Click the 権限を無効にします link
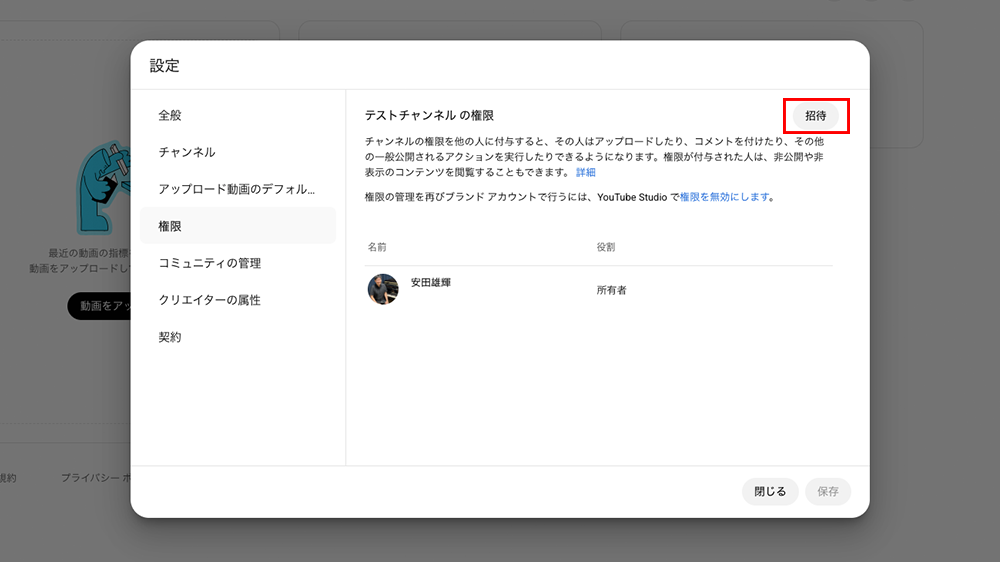 pyautogui.click(x=724, y=197)
